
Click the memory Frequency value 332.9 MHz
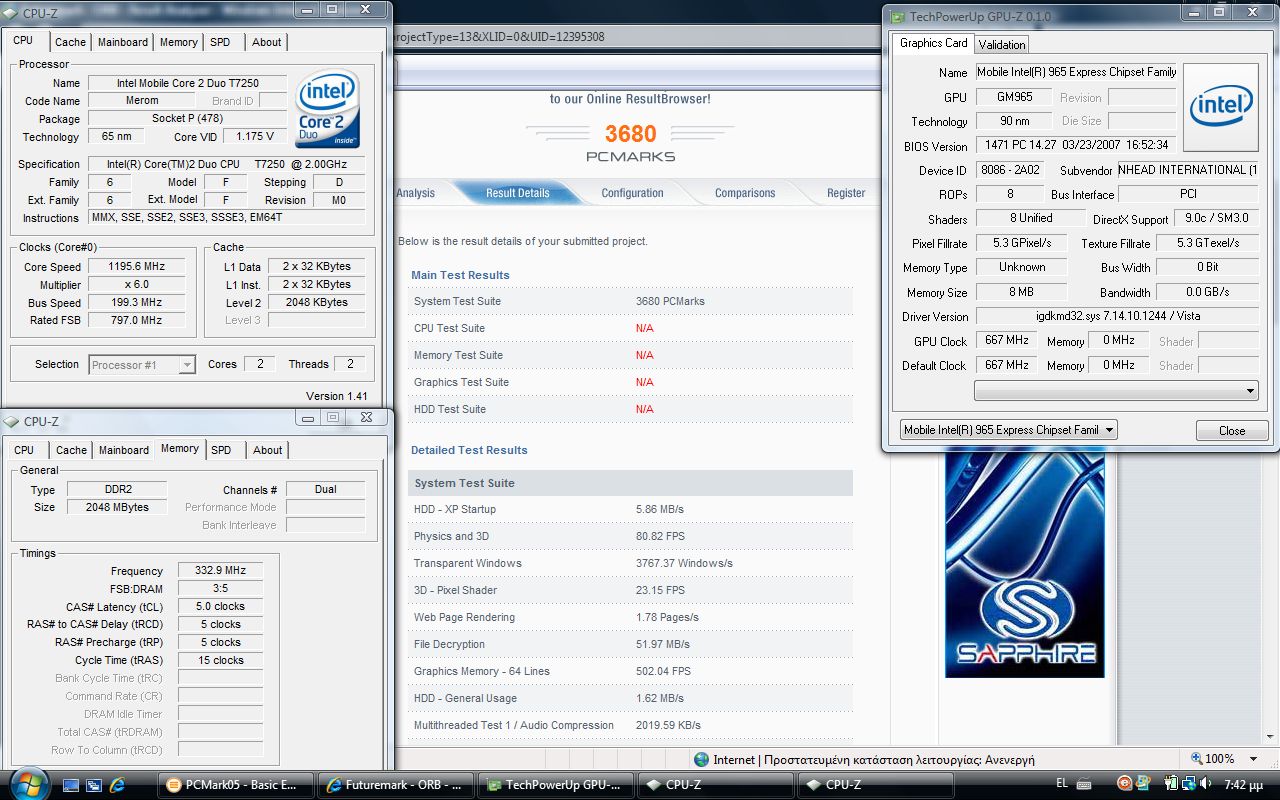point(220,571)
